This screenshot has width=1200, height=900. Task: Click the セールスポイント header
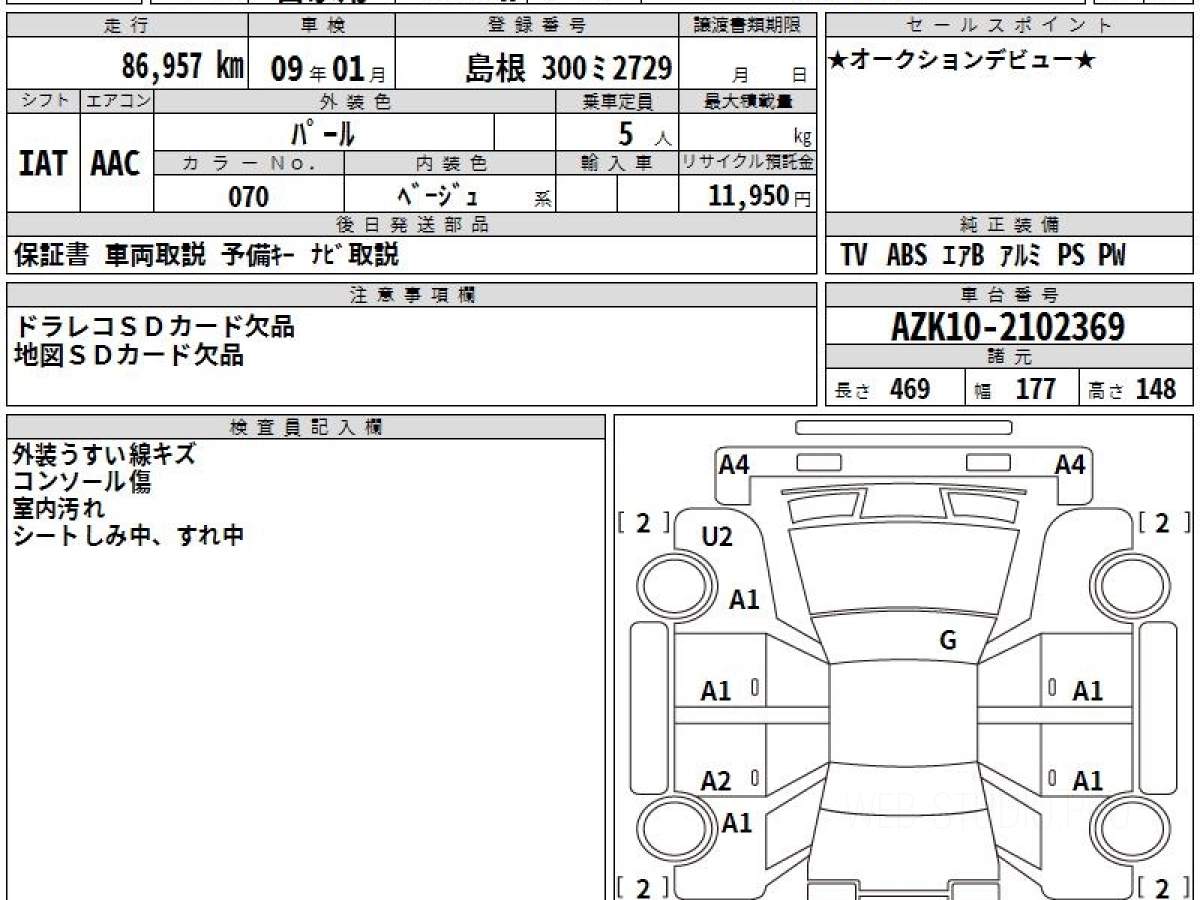pyautogui.click(x=1009, y=26)
